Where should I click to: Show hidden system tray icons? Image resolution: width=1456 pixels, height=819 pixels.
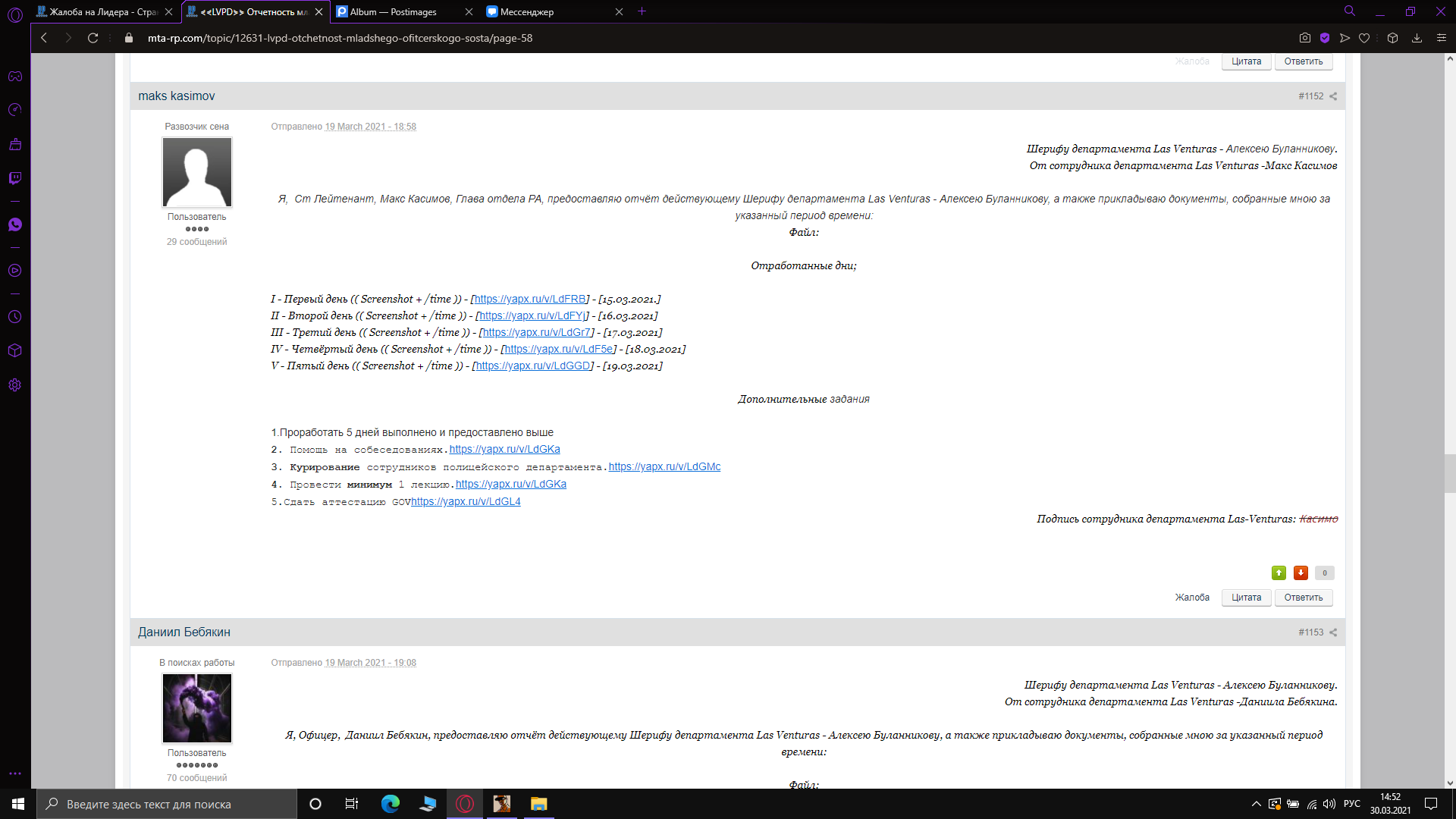point(1256,804)
